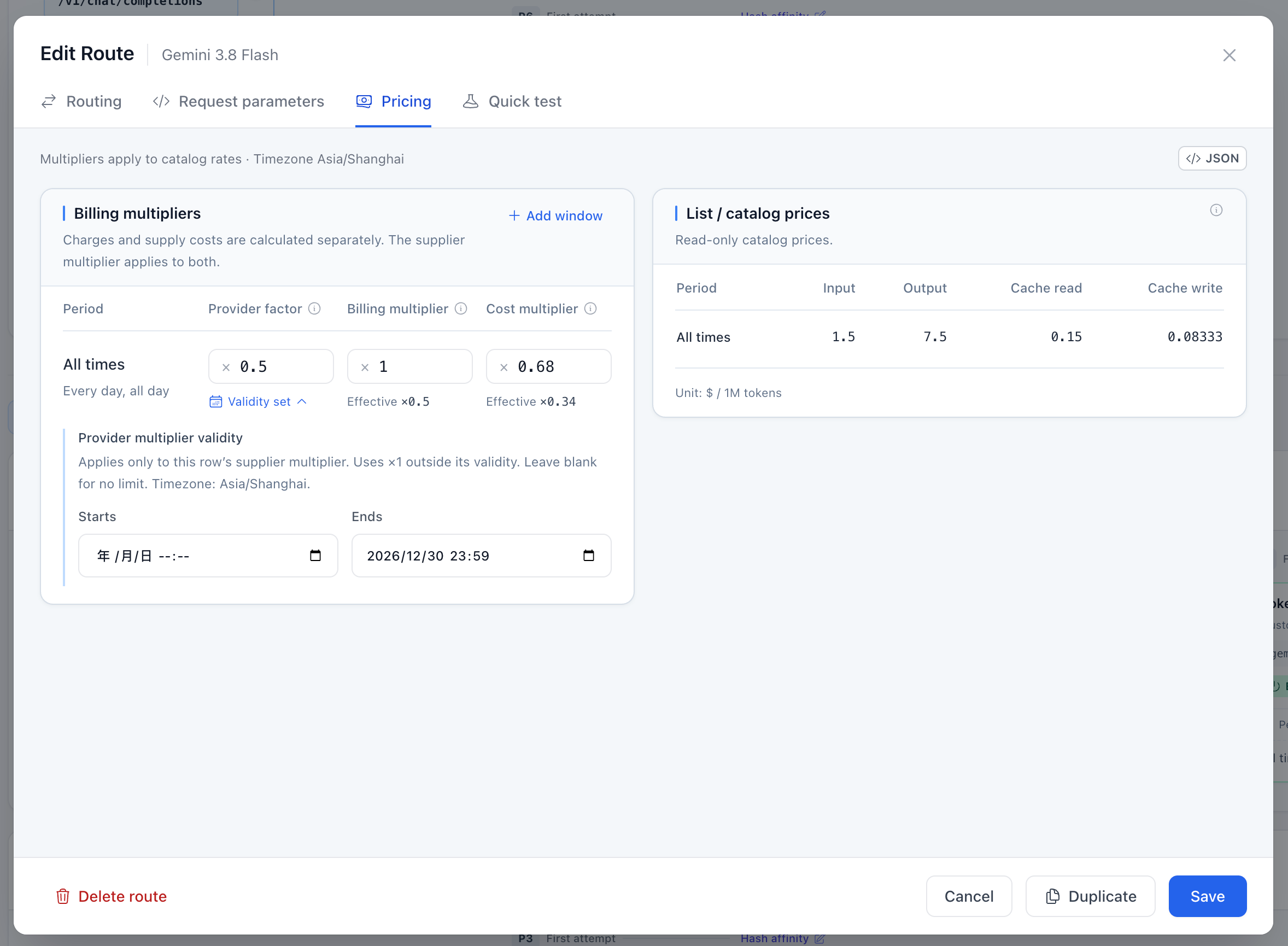Open the Starts date calendar picker
Screen dimensions: 1288x946
(x=315, y=556)
